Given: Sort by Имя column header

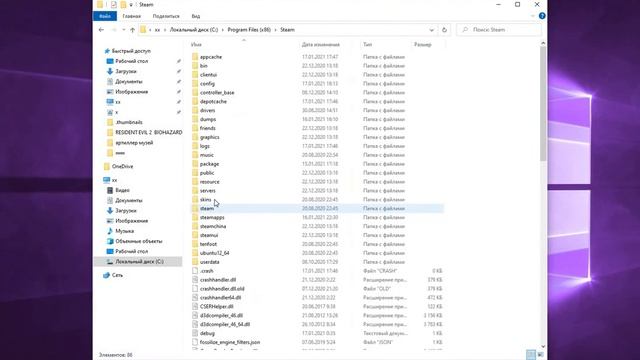Looking at the screenshot, I should click(196, 44).
